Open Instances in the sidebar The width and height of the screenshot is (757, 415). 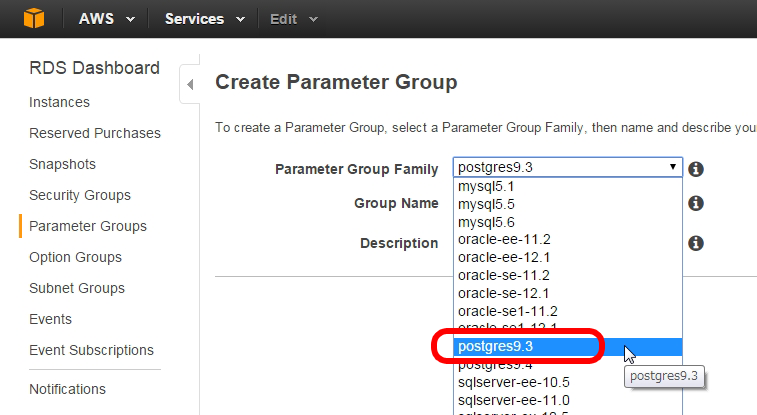point(59,102)
